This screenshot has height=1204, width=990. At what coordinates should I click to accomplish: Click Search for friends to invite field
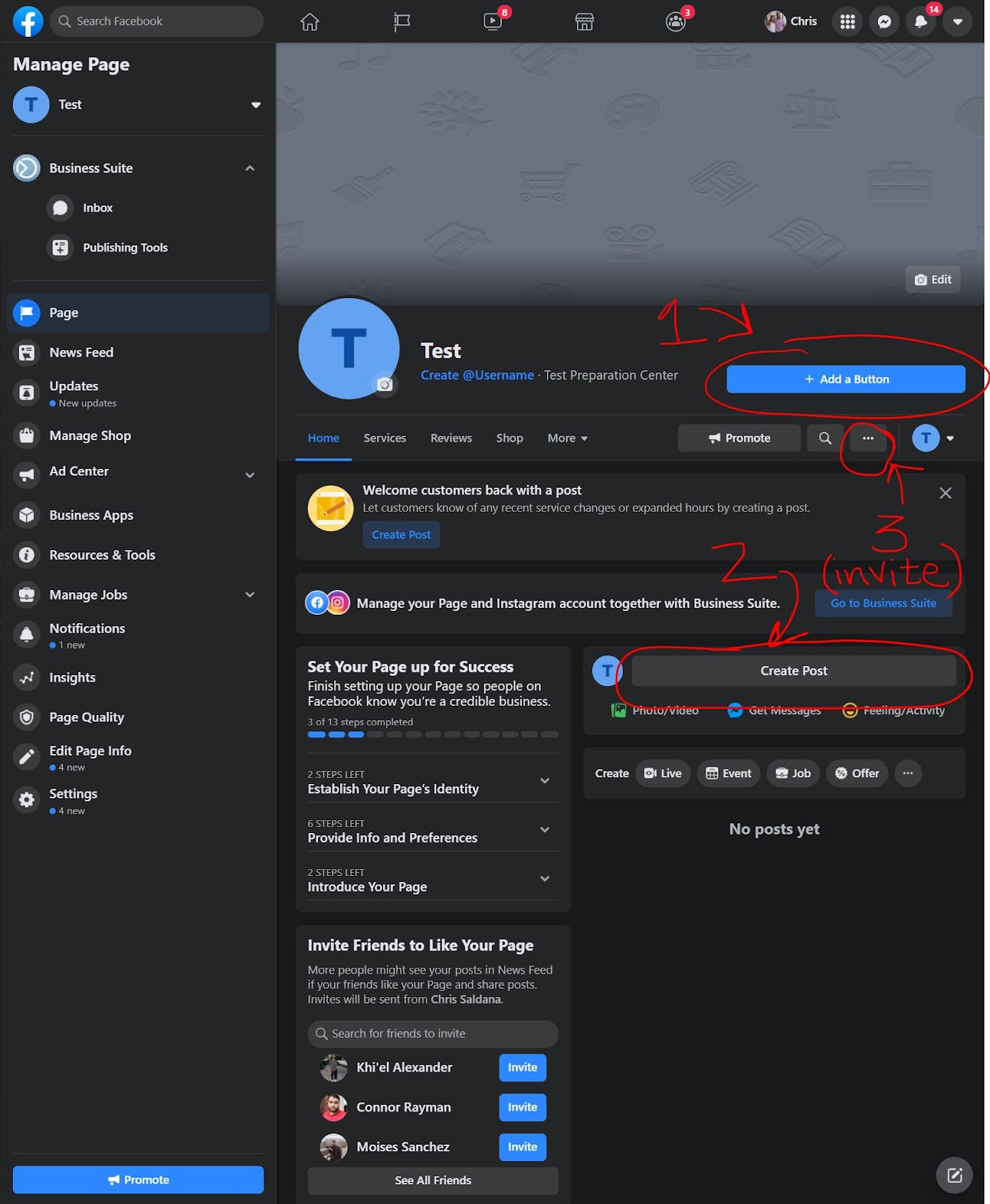point(433,1034)
